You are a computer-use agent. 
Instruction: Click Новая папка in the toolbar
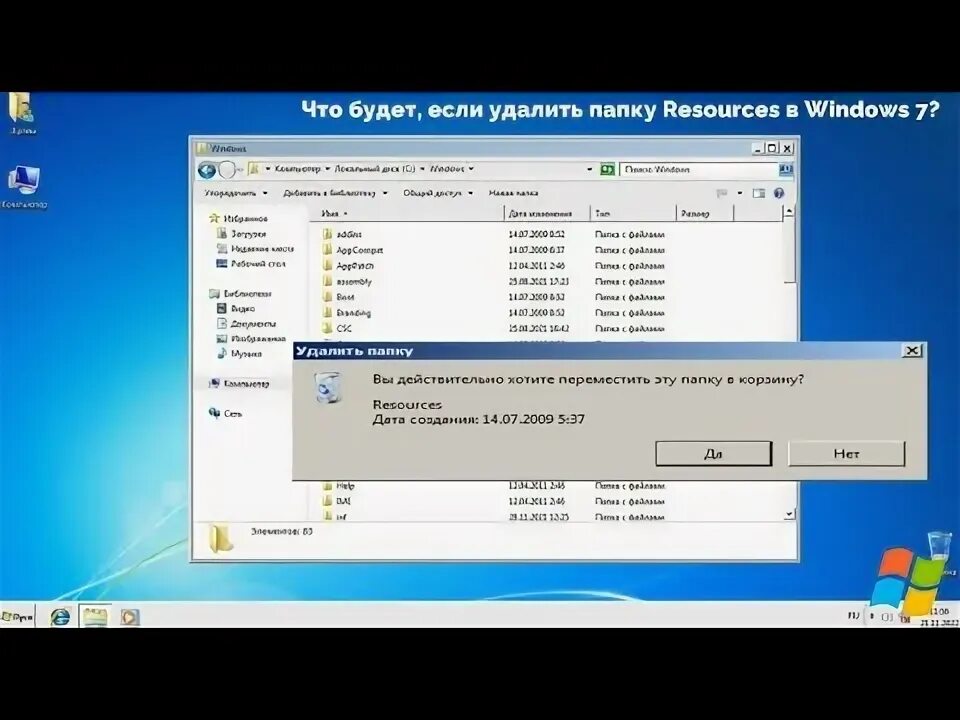(x=513, y=193)
